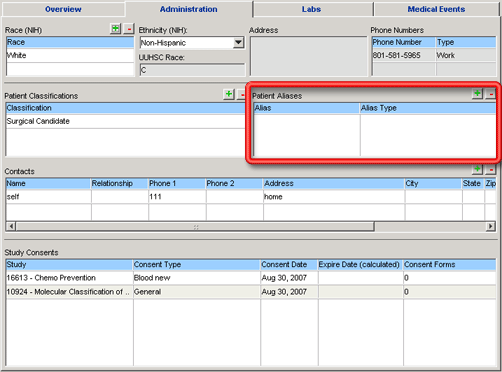502x372 pixels.
Task: Remove selected Race with minus icon
Action: (129, 29)
